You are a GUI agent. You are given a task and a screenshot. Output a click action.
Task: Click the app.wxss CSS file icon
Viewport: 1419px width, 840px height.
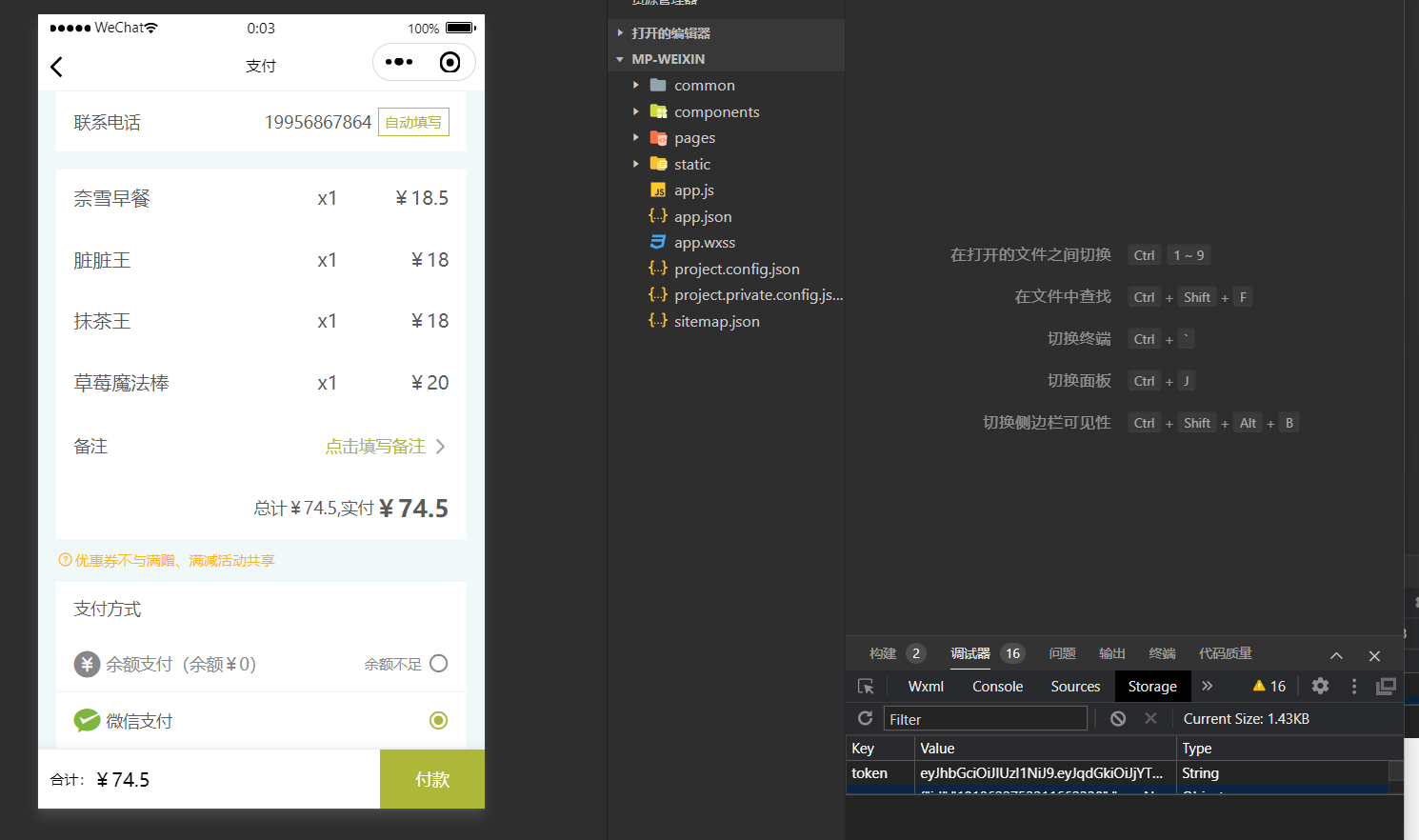[658, 242]
